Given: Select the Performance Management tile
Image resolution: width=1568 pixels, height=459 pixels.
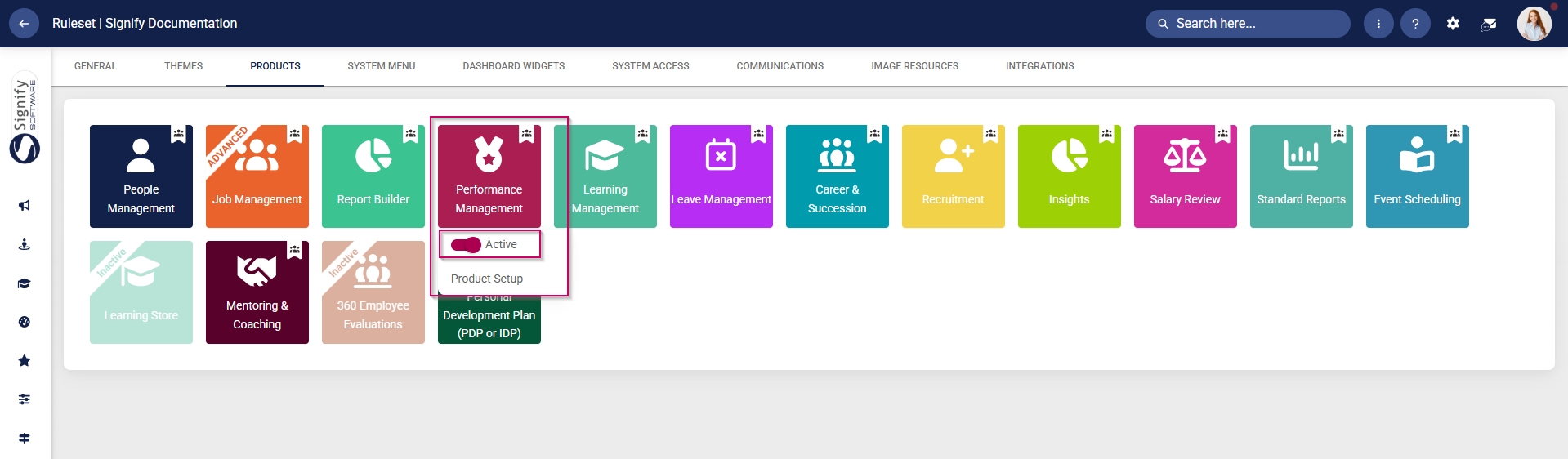Looking at the screenshot, I should [x=489, y=176].
